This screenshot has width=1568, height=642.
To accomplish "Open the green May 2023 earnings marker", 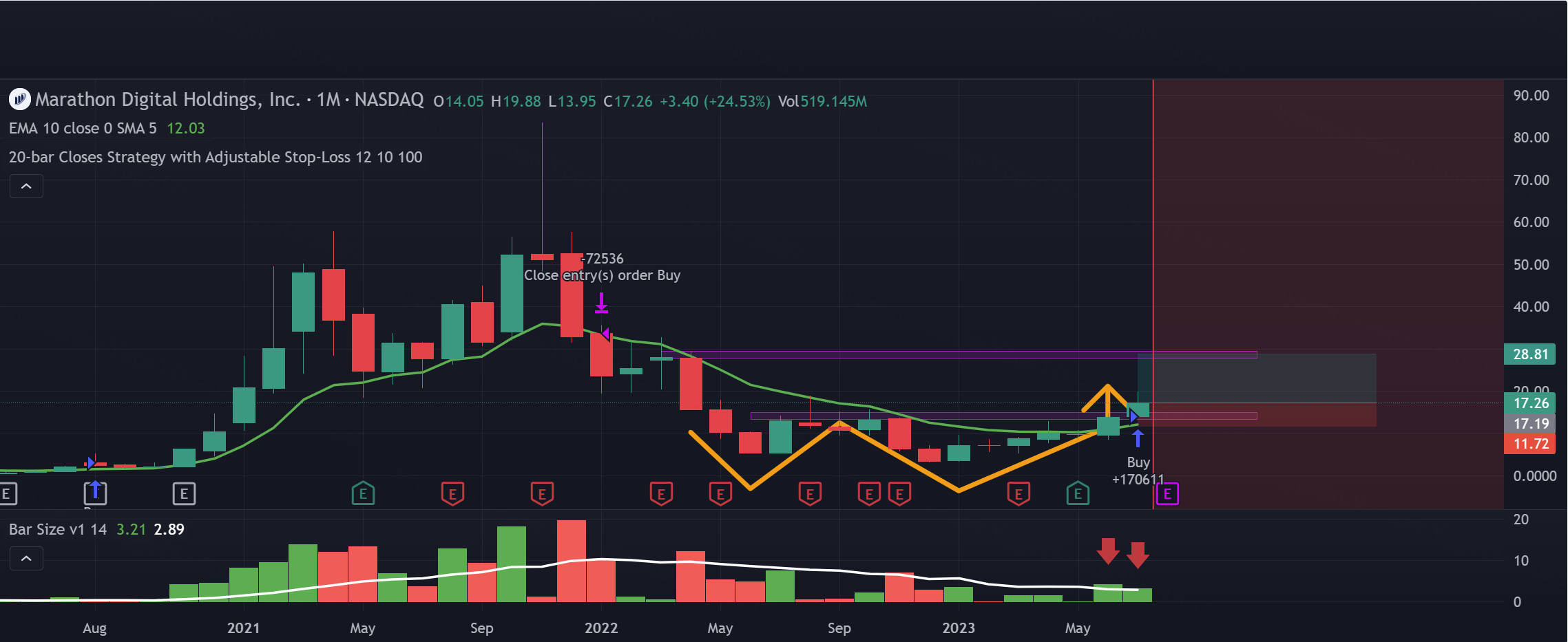I will pyautogui.click(x=1078, y=493).
